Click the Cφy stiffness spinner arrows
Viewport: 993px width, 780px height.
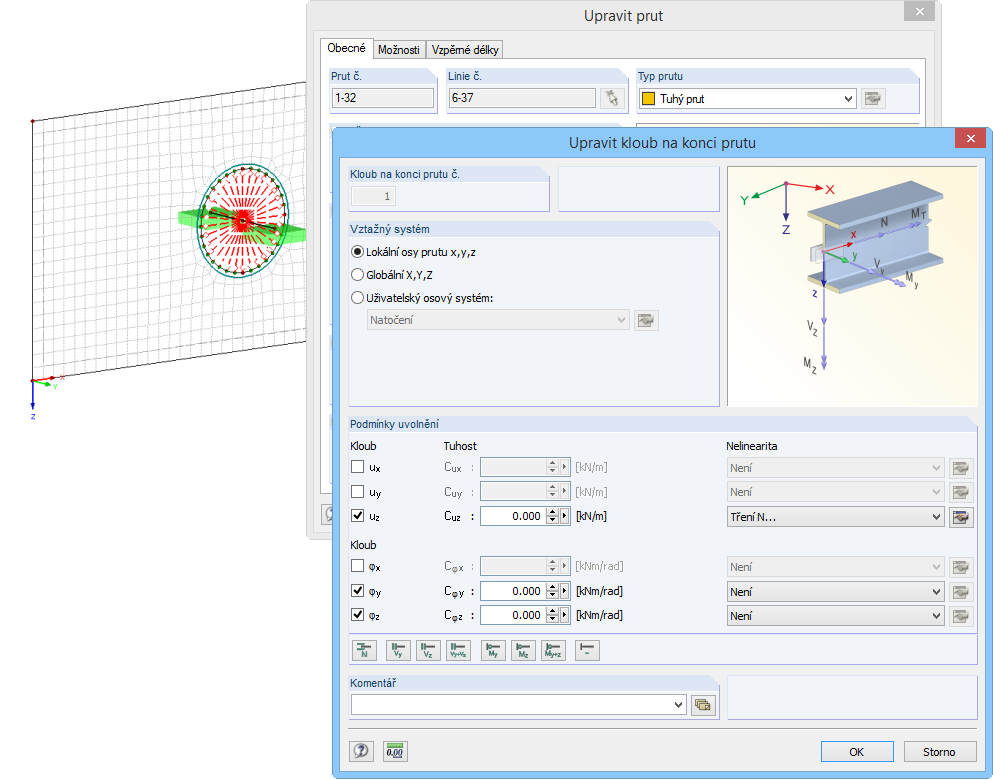(x=552, y=591)
